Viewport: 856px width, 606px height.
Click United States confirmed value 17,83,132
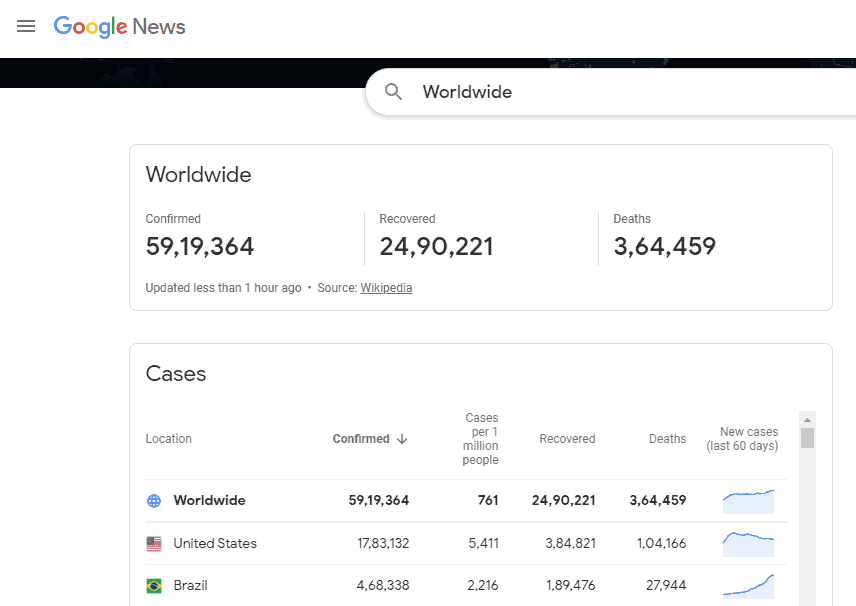pos(383,543)
